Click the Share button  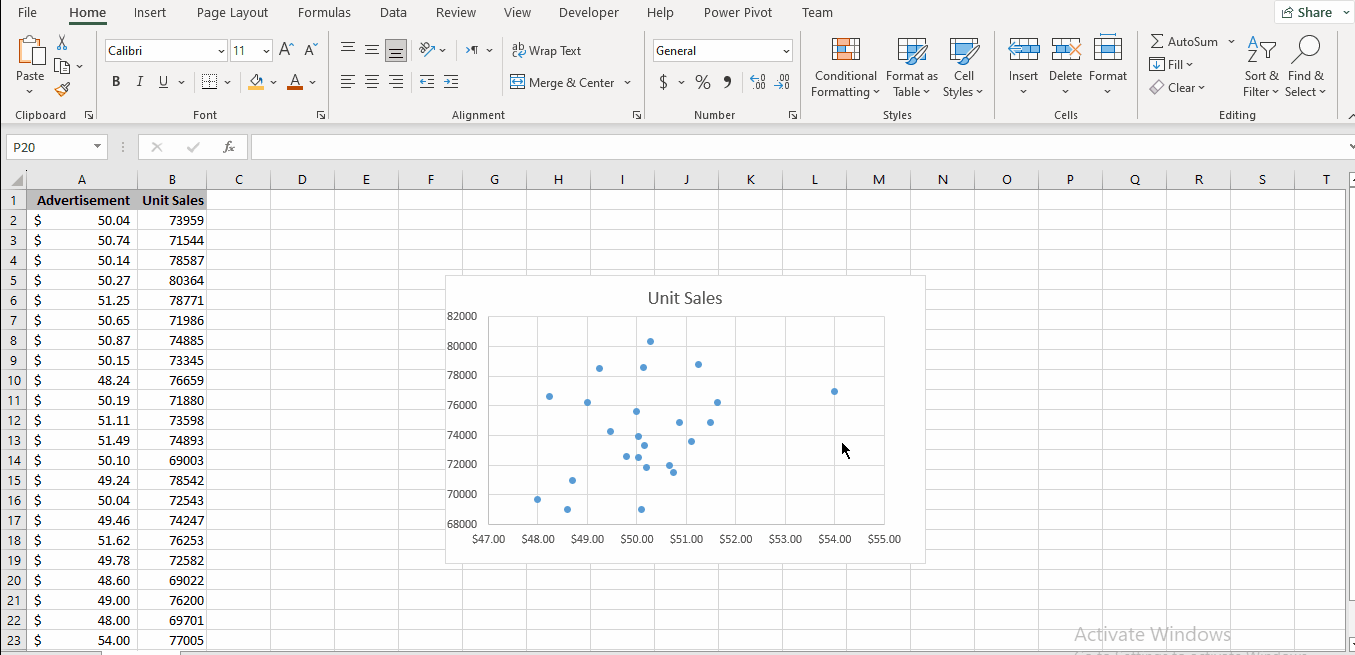1305,12
